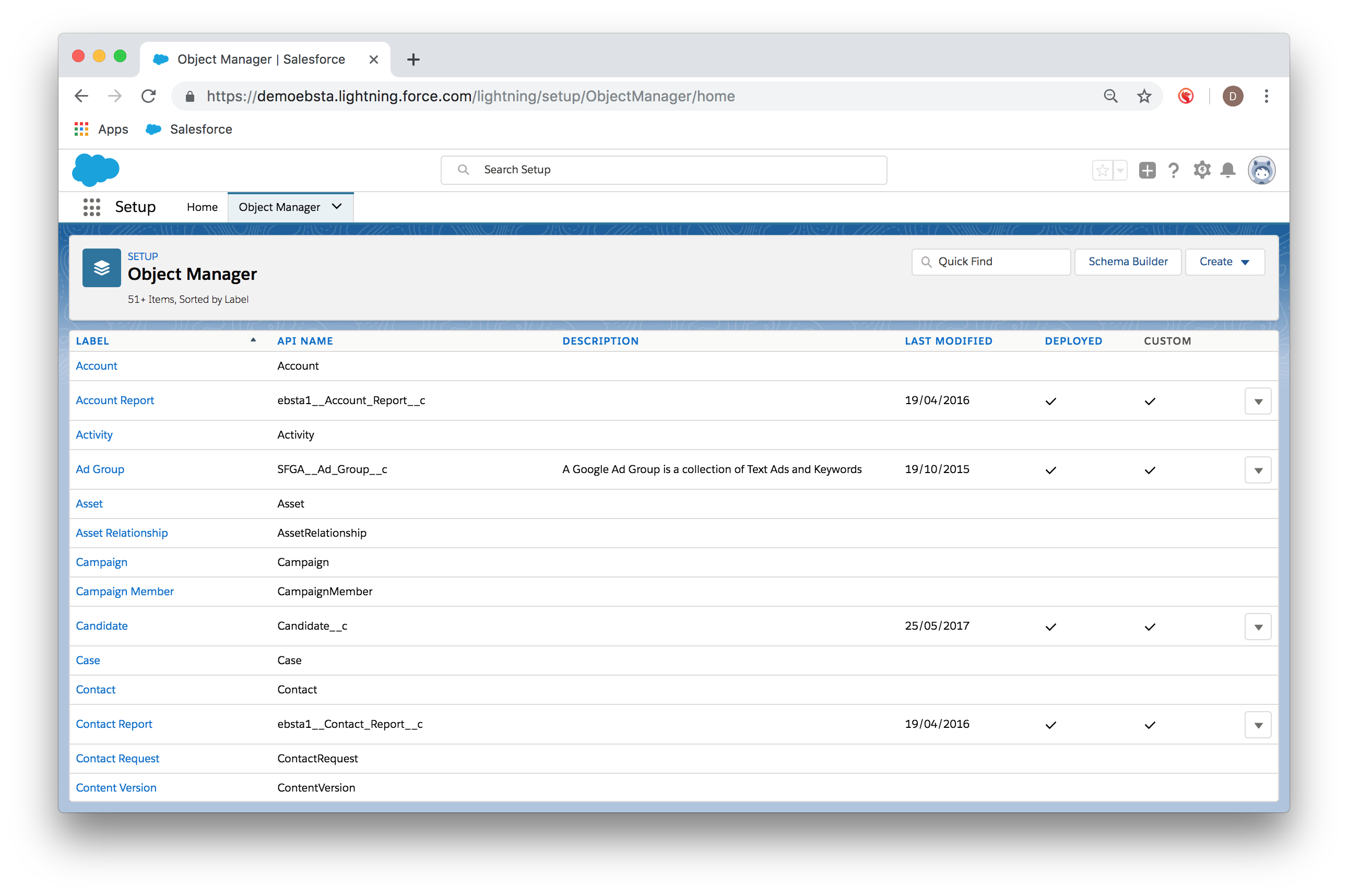
Task: Reload the browser page
Action: pyautogui.click(x=148, y=96)
